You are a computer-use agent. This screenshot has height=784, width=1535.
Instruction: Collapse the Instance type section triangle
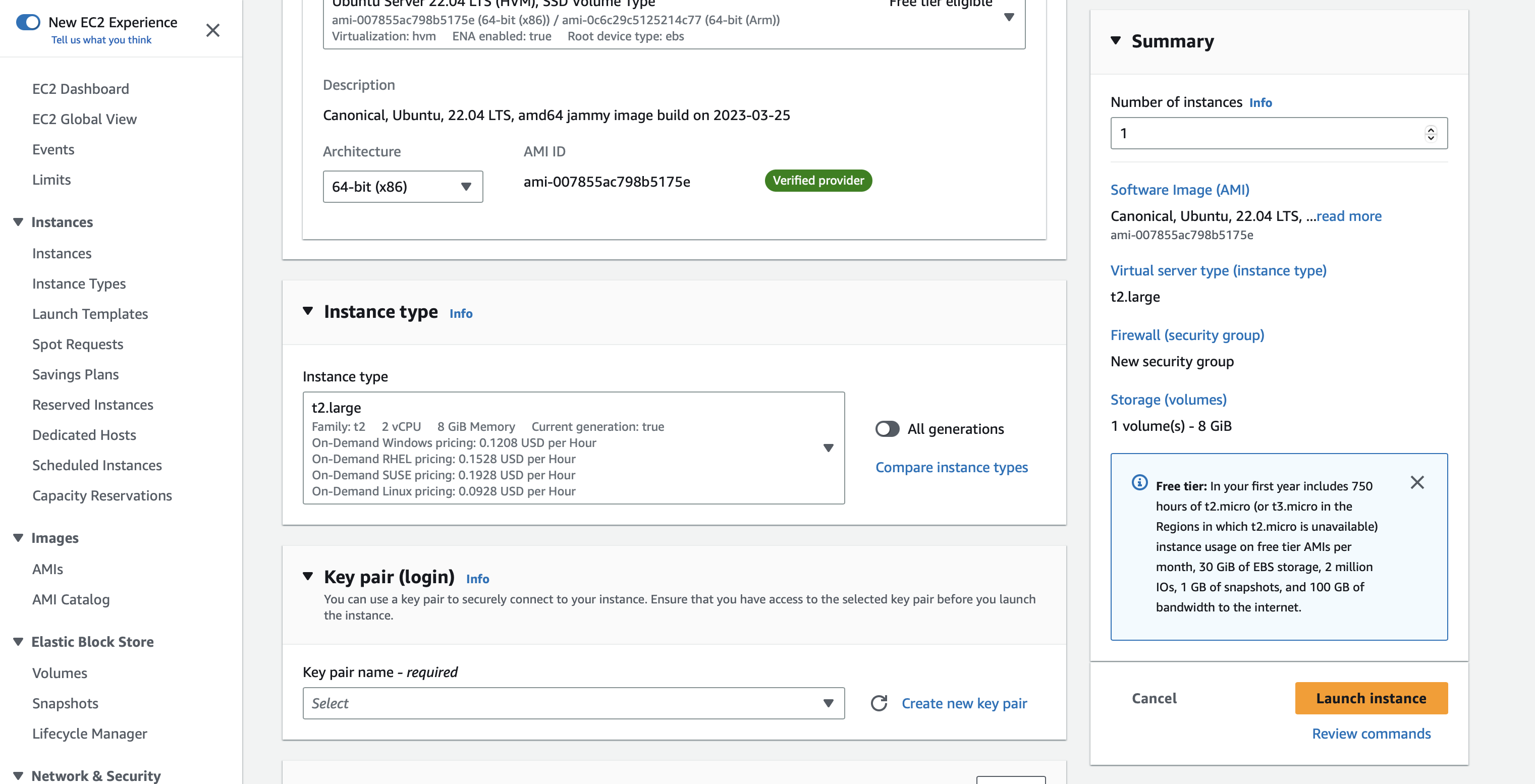click(x=307, y=311)
